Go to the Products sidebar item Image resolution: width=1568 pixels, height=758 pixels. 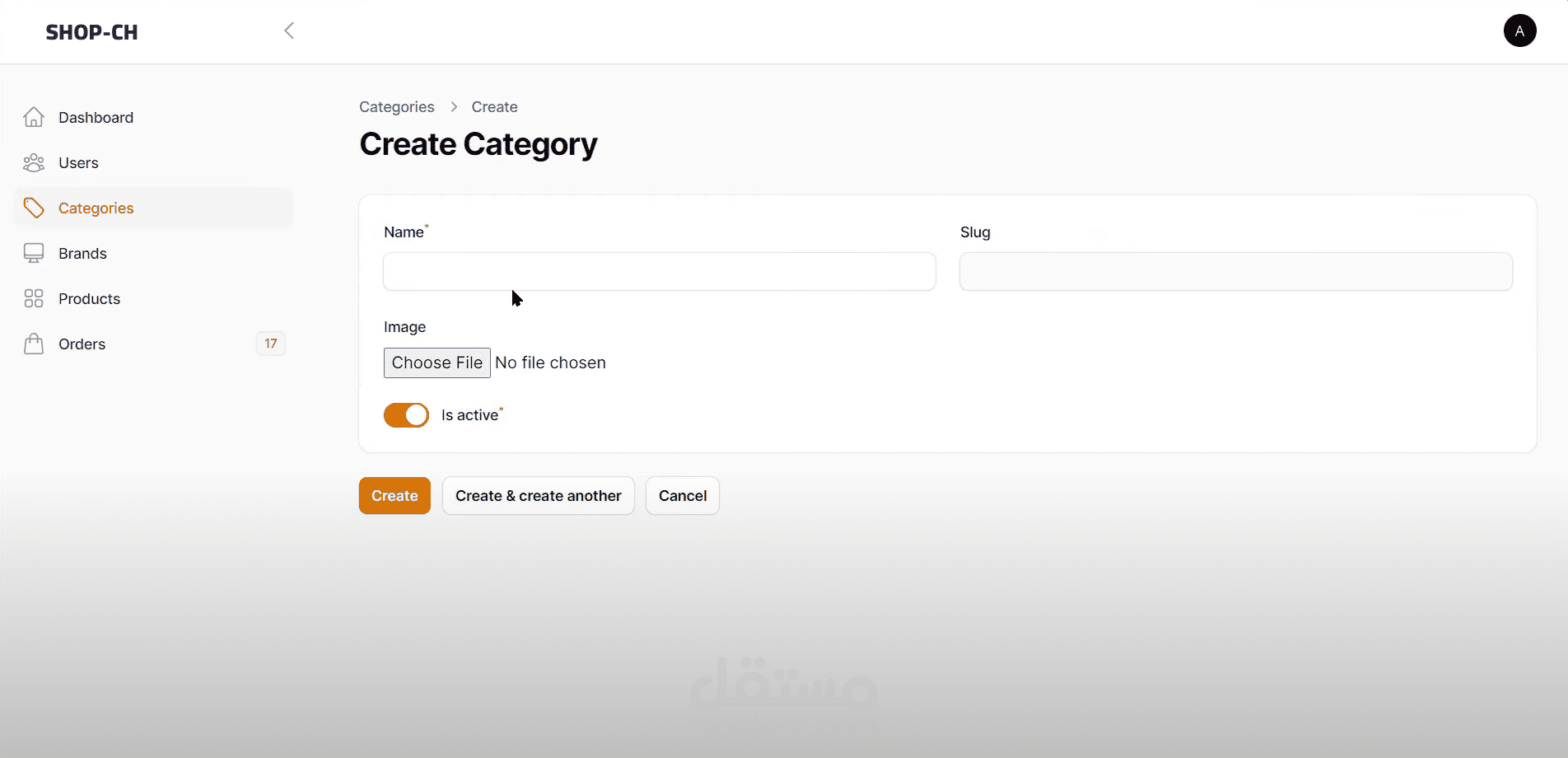pos(89,298)
